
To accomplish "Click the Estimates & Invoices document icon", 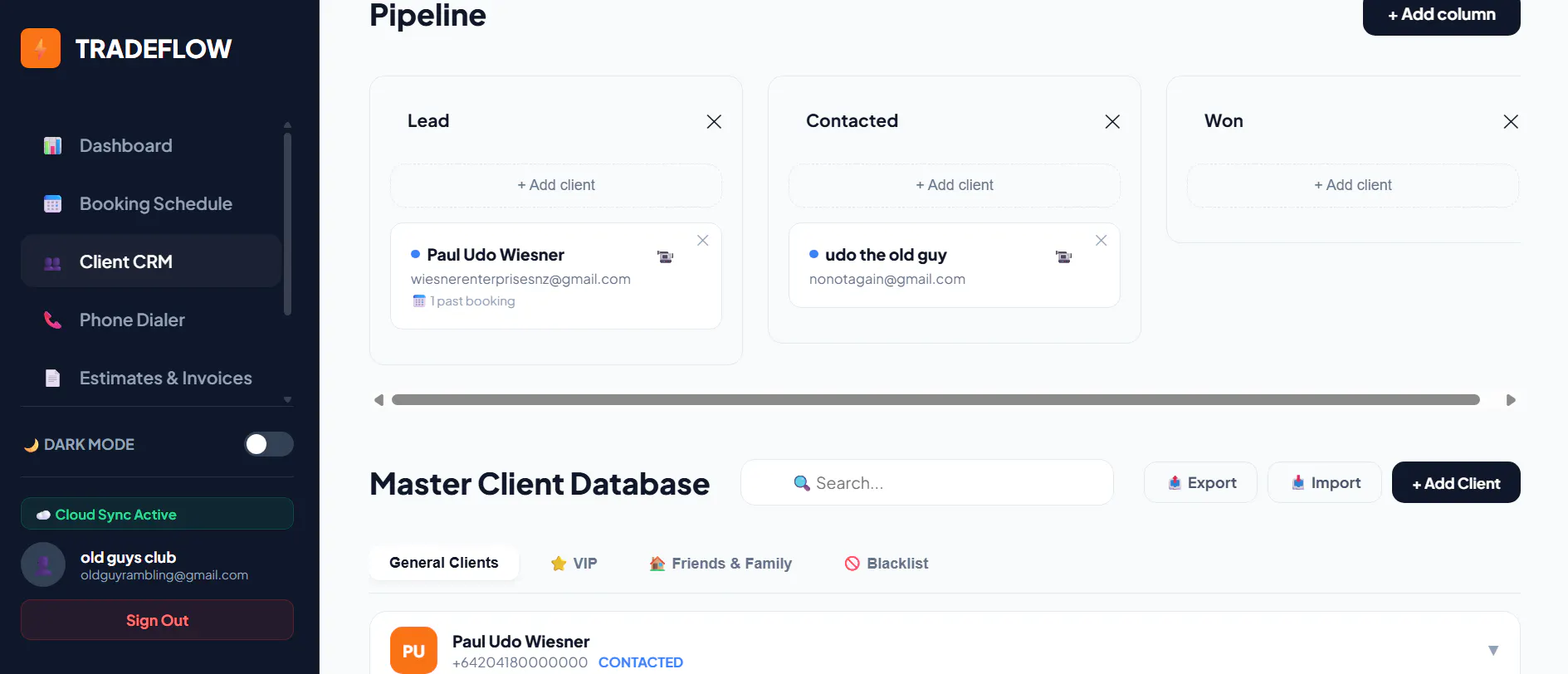I will coord(52,379).
